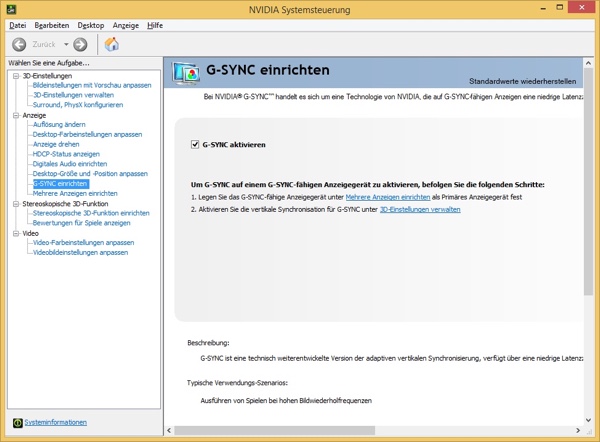600x442 pixels.
Task: Click the Video category label
Action: 30,233
